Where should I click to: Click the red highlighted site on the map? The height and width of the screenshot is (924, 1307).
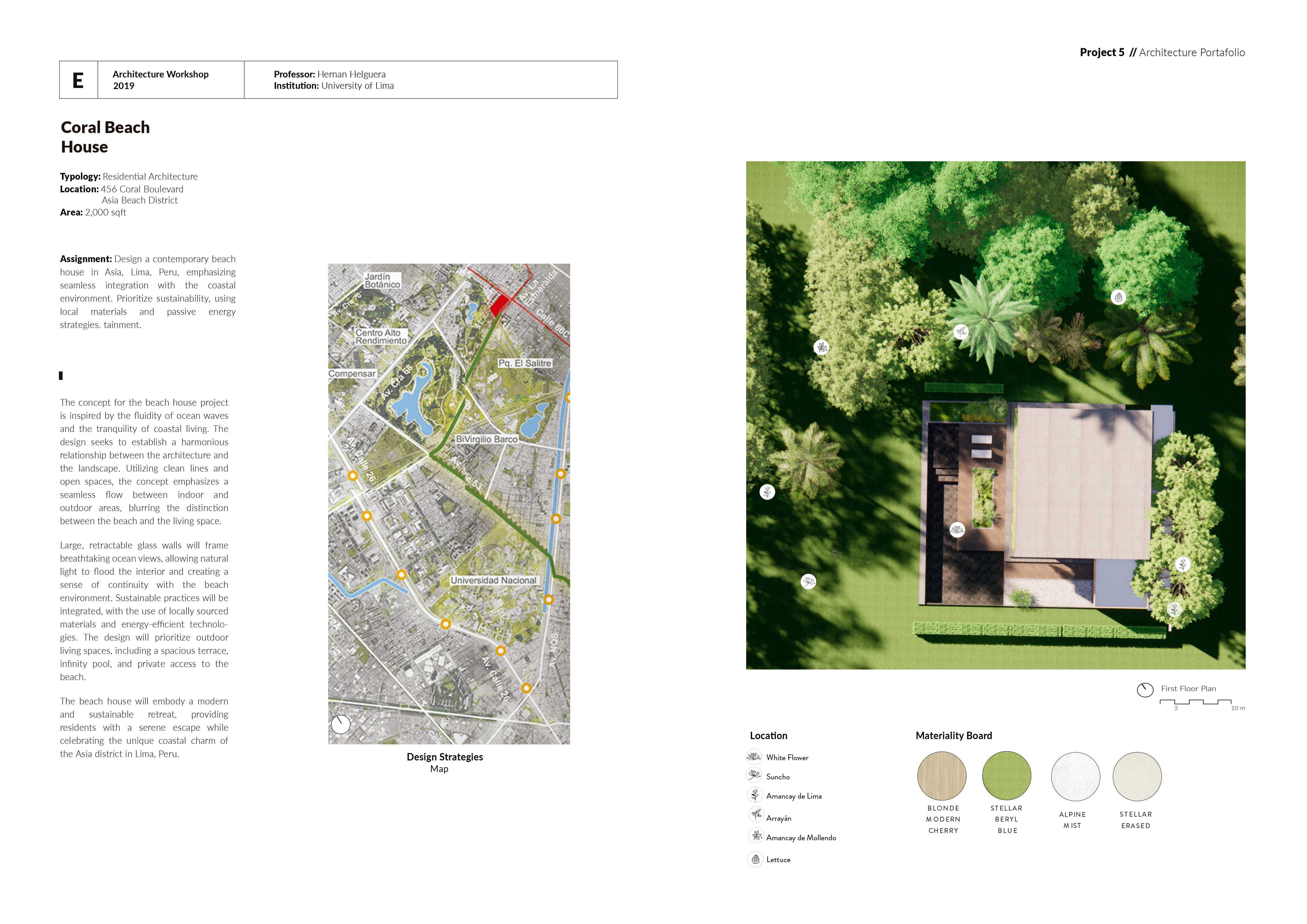pos(499,306)
